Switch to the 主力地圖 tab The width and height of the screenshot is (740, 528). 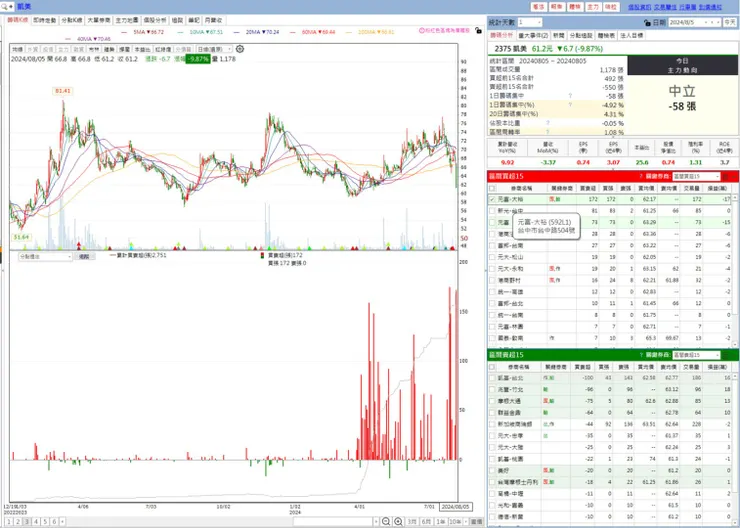tap(127, 20)
